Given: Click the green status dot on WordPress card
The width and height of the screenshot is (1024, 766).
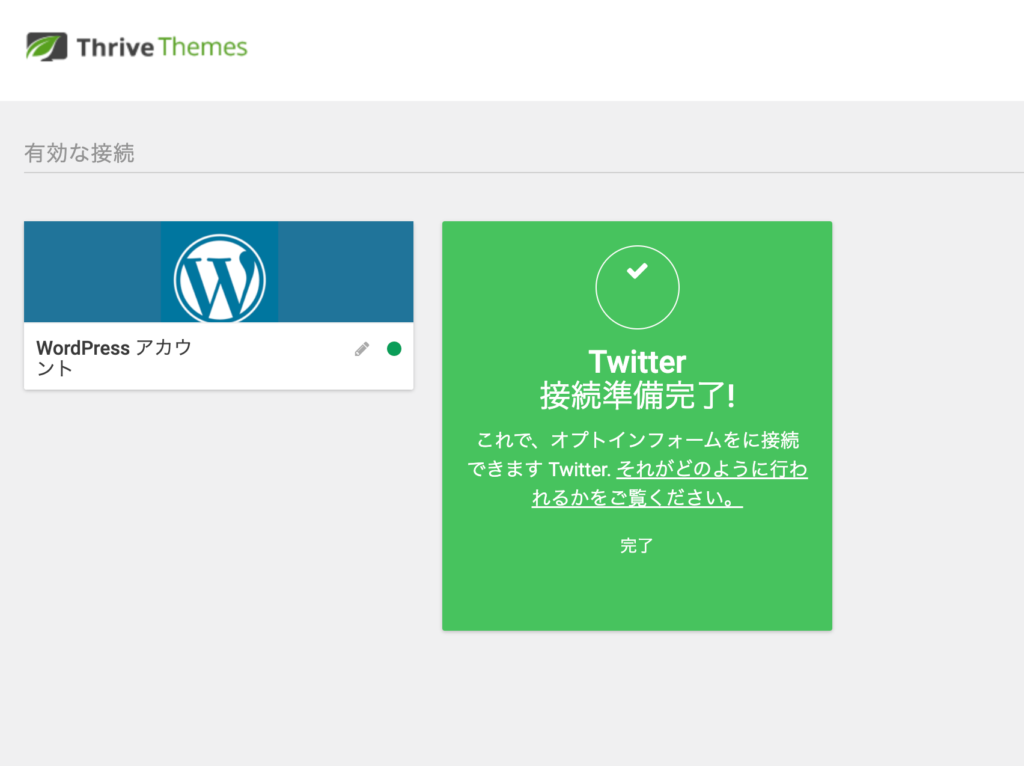Looking at the screenshot, I should (394, 349).
